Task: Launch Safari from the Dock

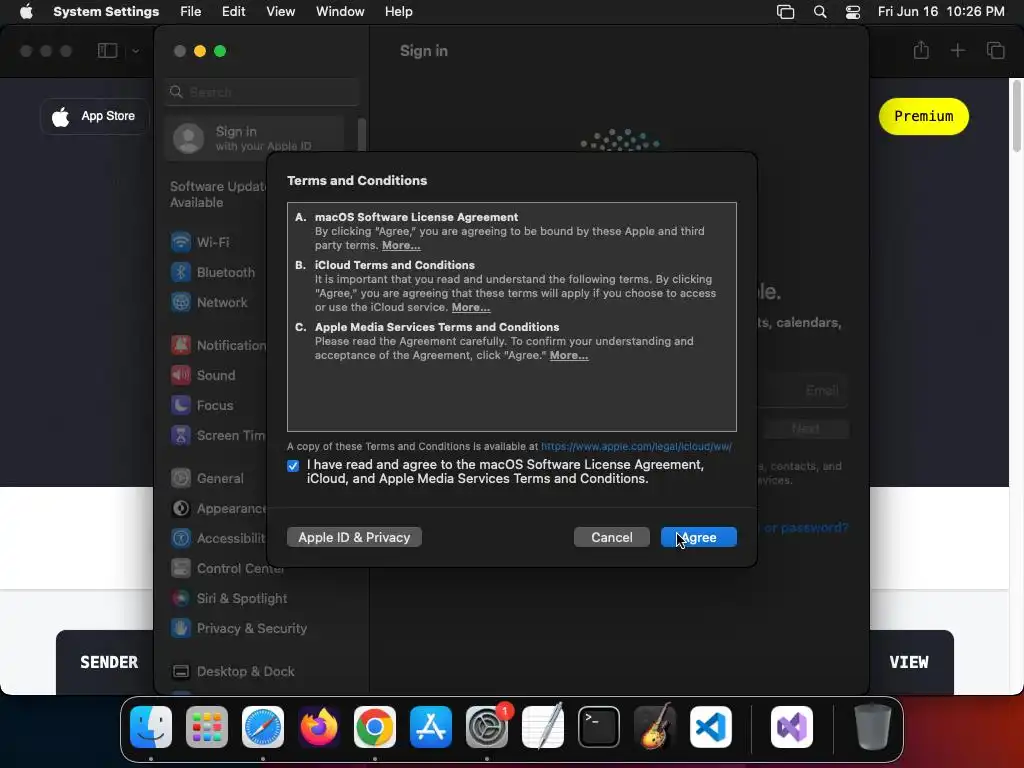Action: (263, 726)
